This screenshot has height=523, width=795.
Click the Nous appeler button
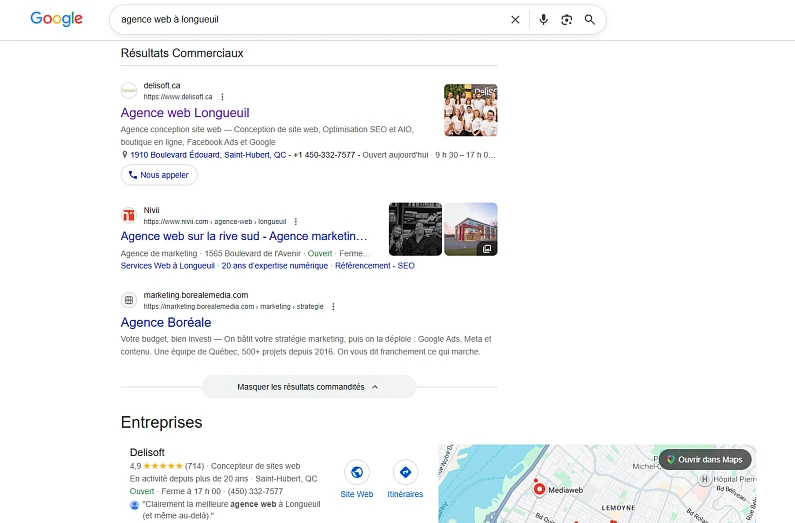click(x=159, y=175)
